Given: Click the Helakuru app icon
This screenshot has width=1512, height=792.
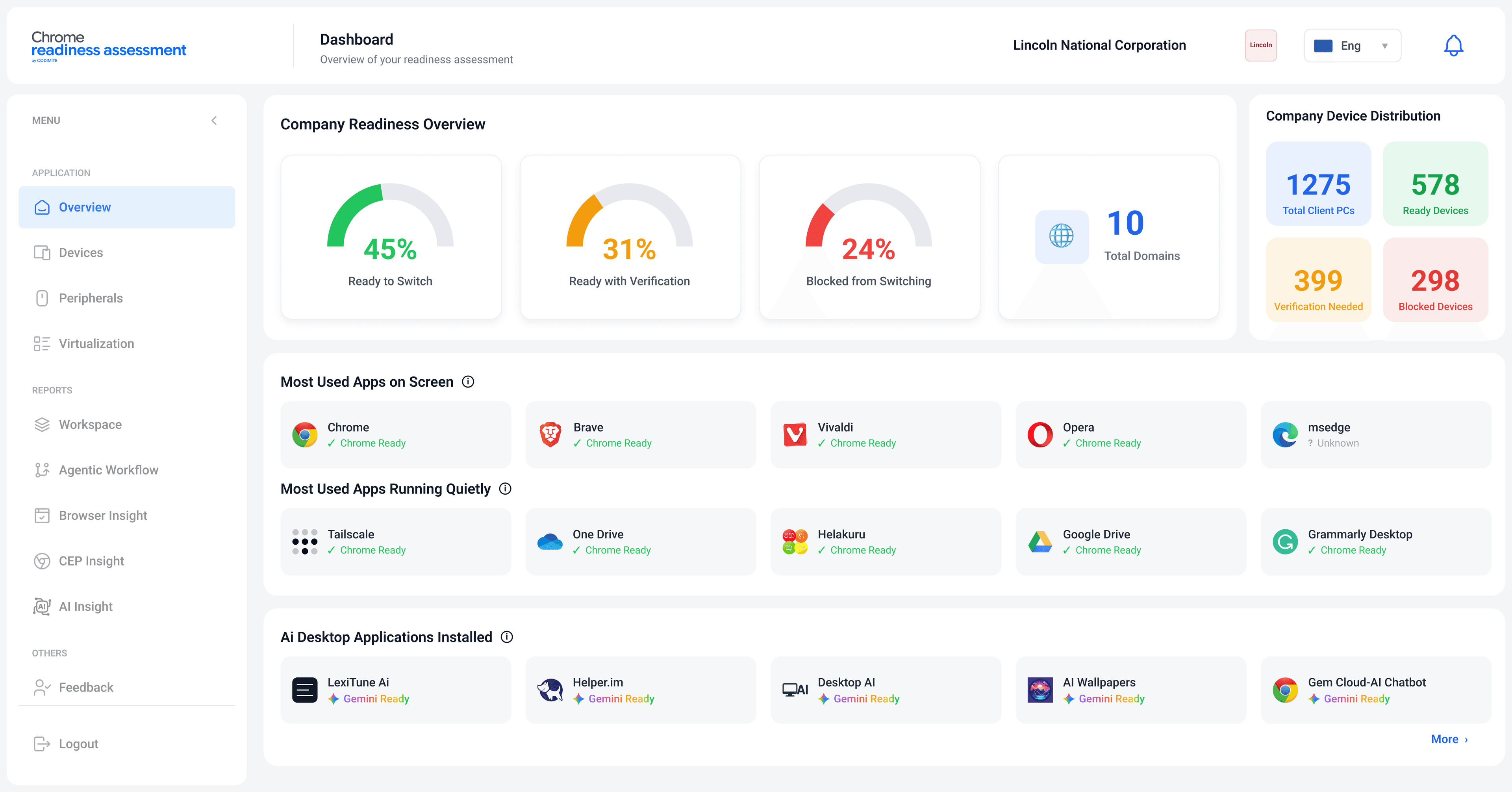Looking at the screenshot, I should 795,542.
